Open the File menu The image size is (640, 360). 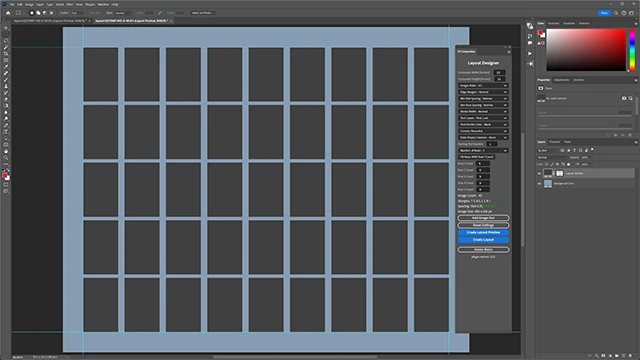click(12, 4)
